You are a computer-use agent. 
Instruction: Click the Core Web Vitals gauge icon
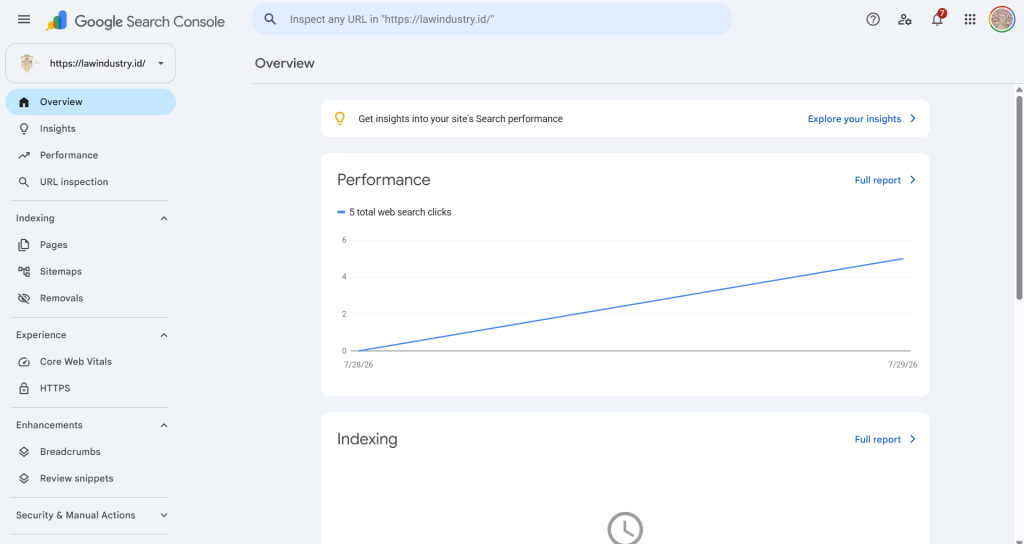pyautogui.click(x=24, y=362)
